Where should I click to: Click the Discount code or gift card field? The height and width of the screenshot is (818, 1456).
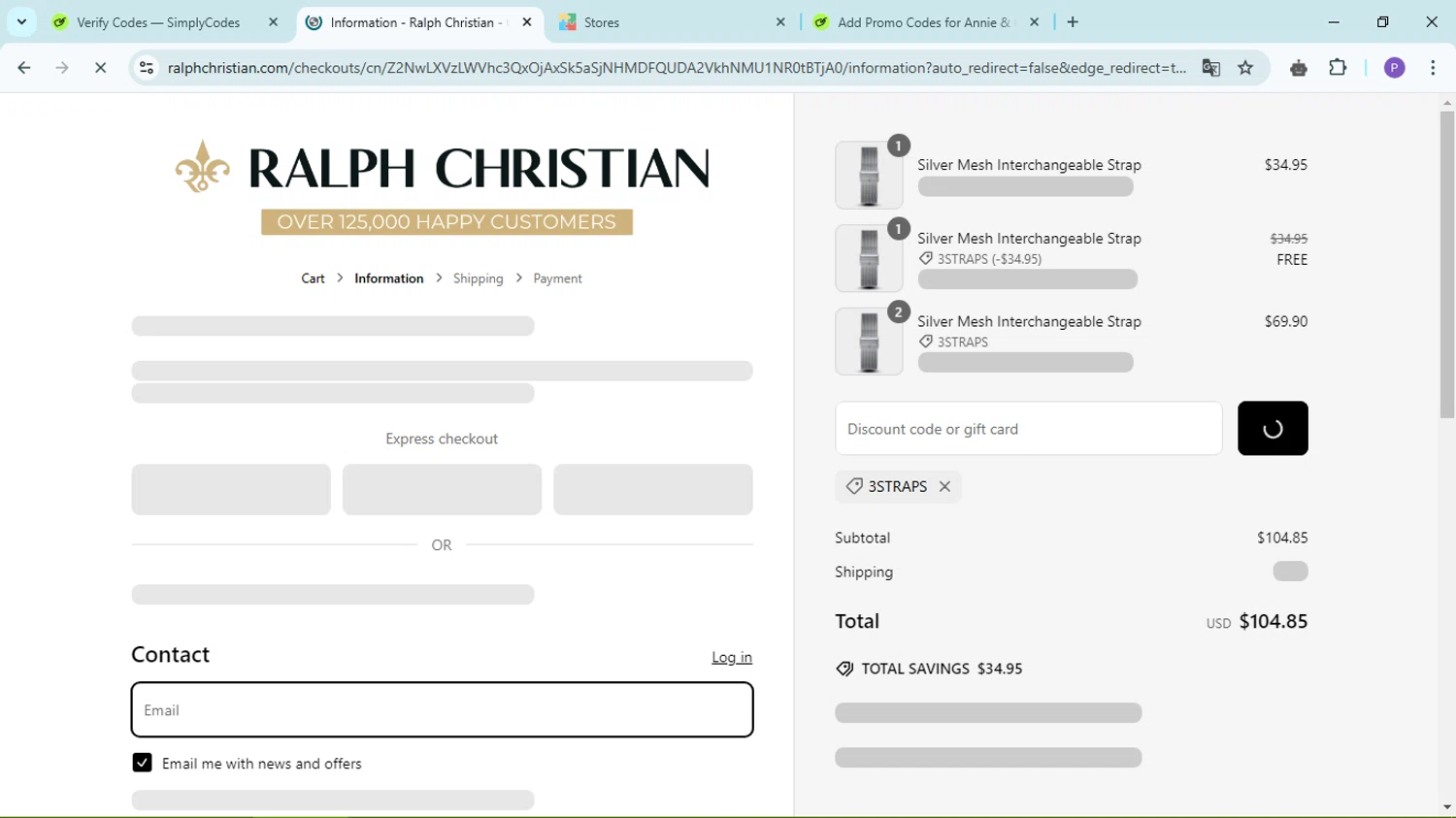coord(1028,428)
